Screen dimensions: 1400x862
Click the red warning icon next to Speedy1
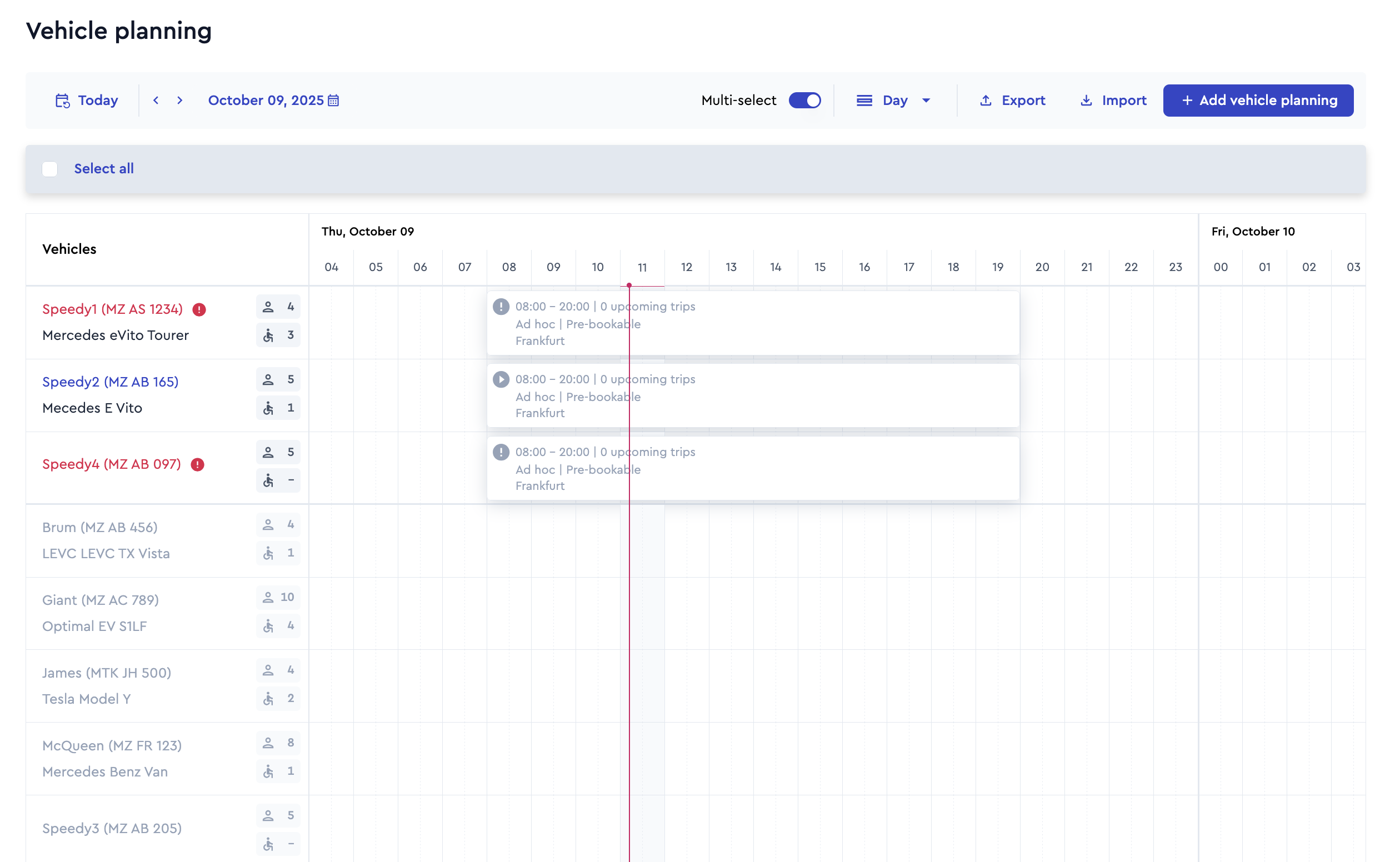pos(199,309)
